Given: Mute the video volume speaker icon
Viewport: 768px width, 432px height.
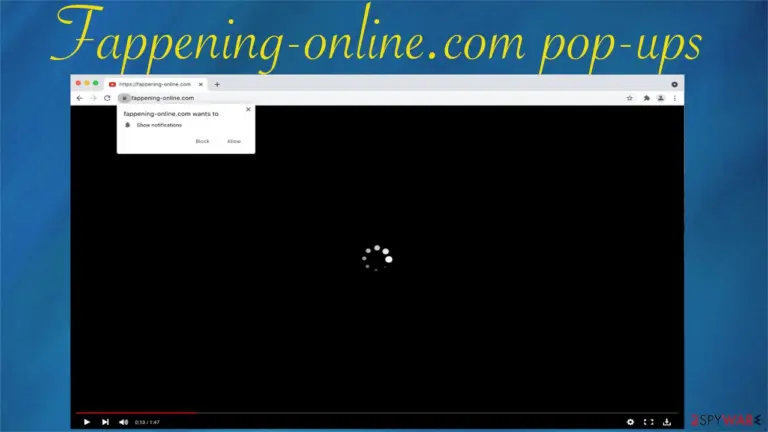Looking at the screenshot, I should [123, 422].
